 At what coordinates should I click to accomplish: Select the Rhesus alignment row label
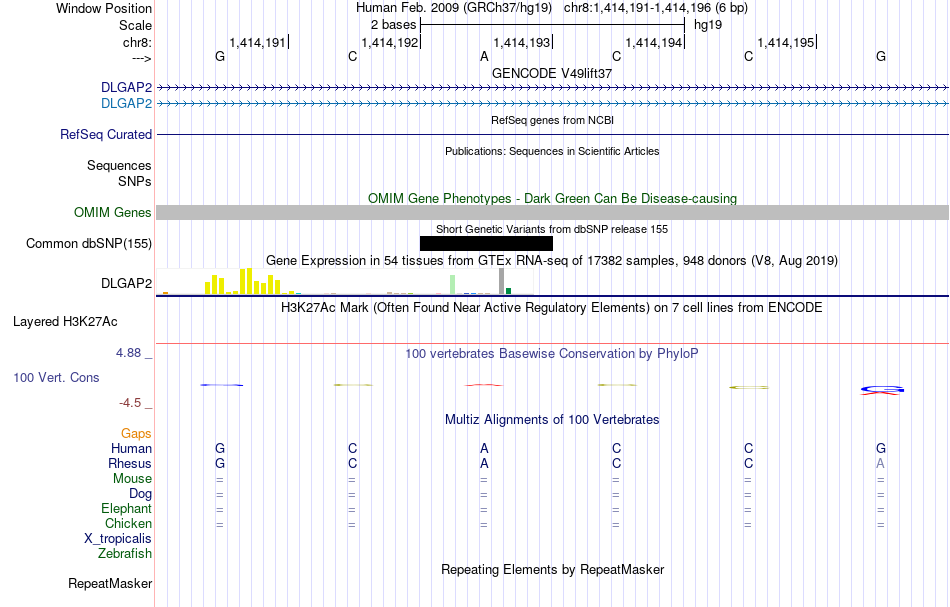click(130, 463)
